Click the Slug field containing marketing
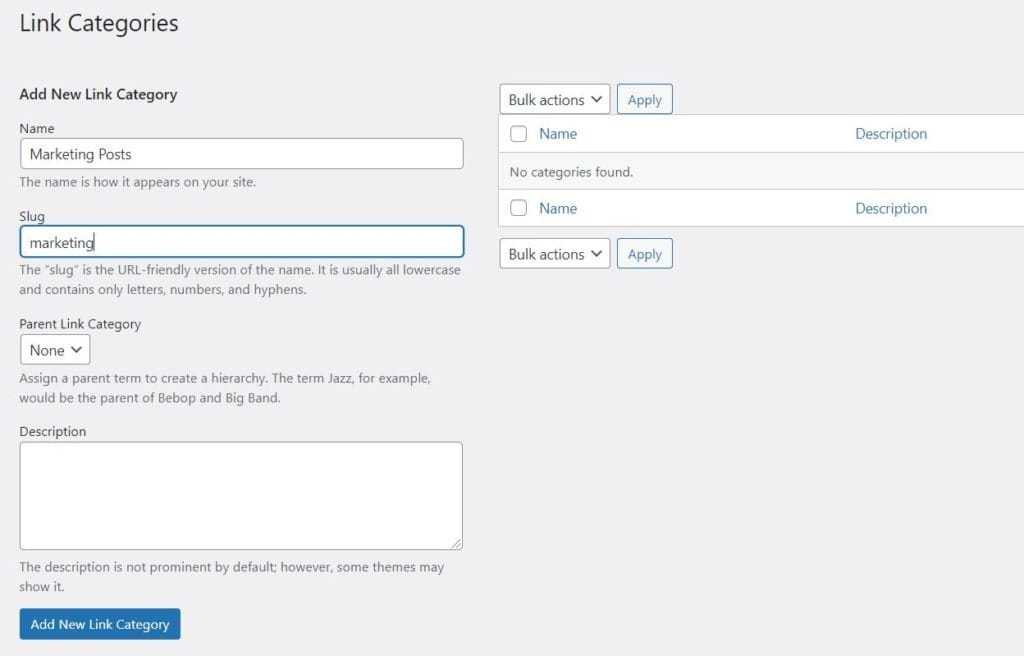Viewport: 1024px width, 656px height. [x=240, y=241]
